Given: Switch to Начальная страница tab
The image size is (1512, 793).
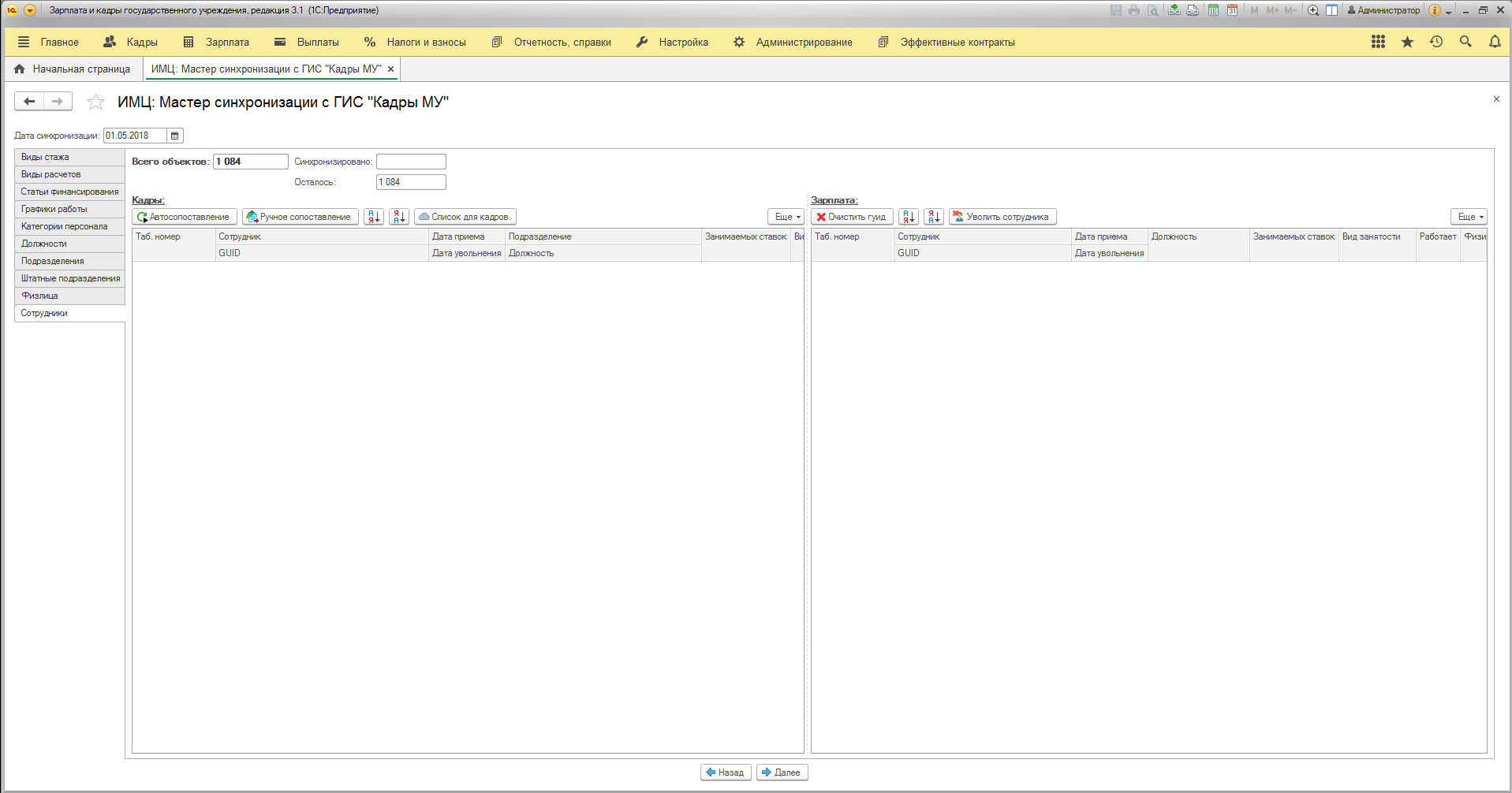Looking at the screenshot, I should [73, 69].
